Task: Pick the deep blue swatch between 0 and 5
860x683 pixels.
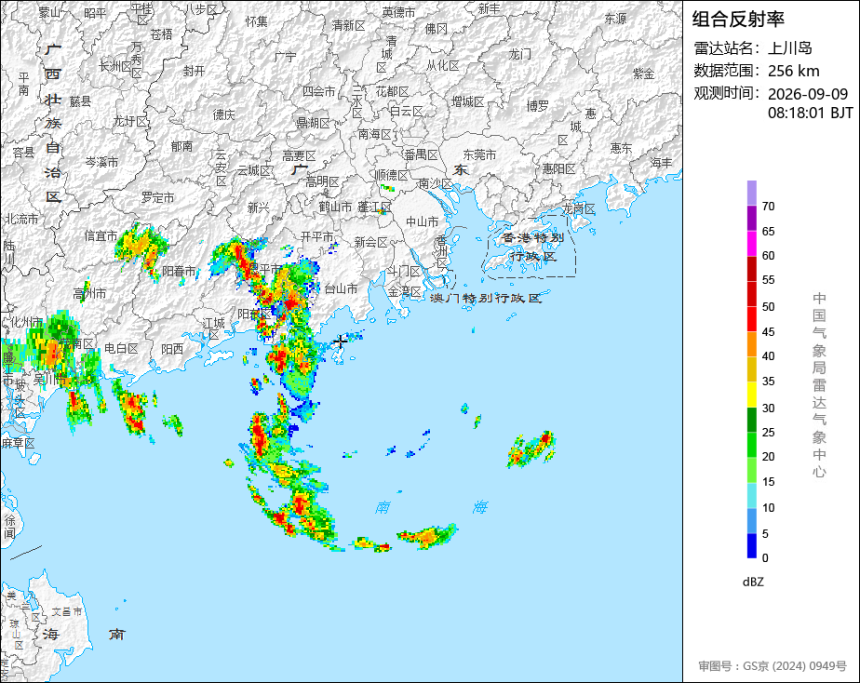Action: tap(751, 546)
